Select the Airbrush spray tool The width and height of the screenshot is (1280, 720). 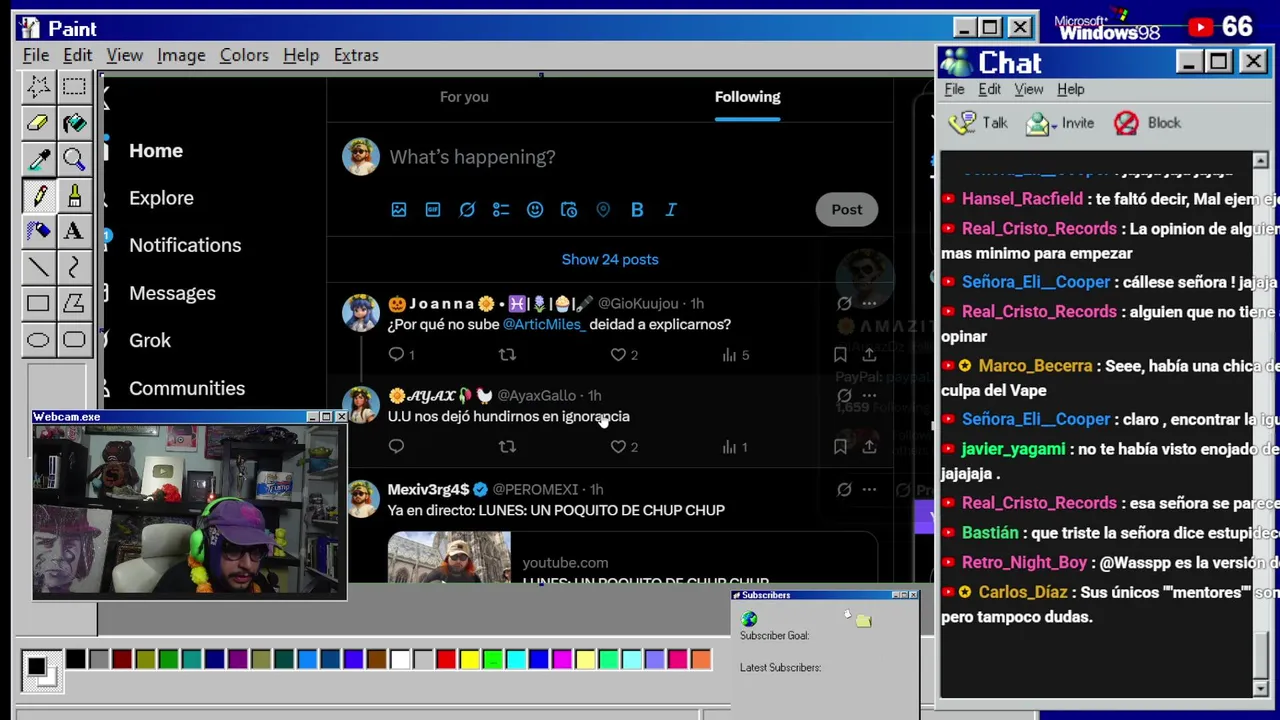tap(38, 231)
